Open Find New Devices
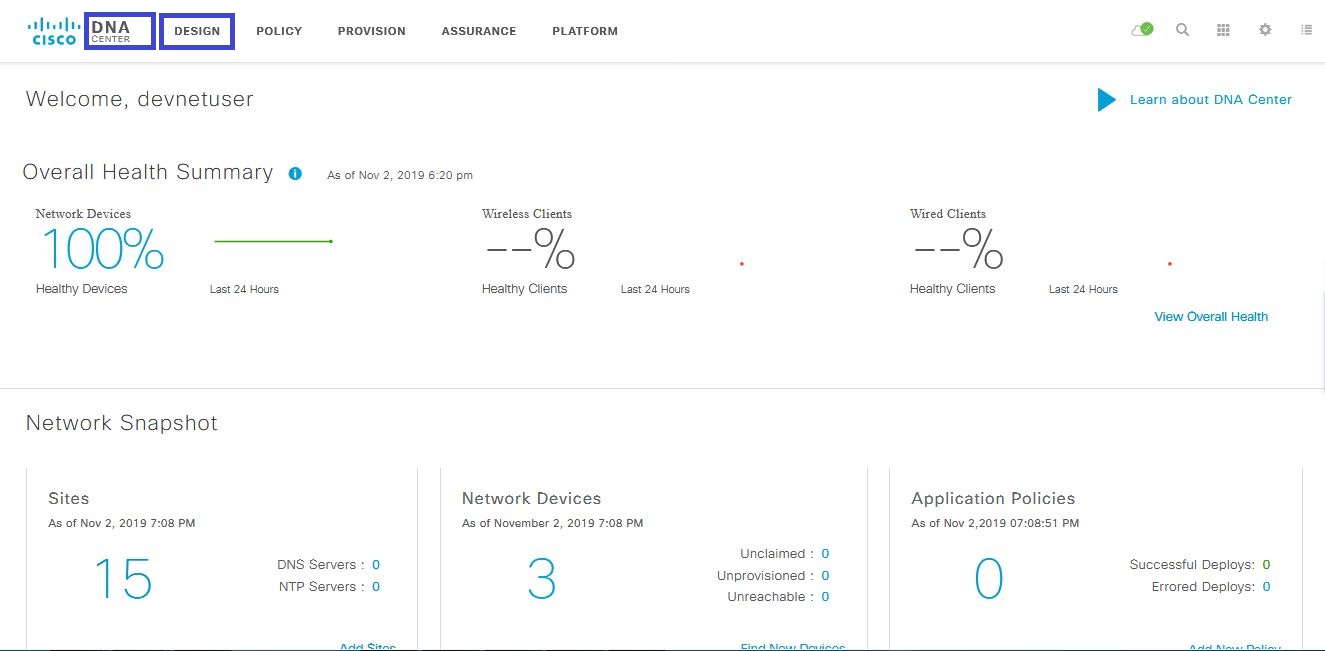The width and height of the screenshot is (1325, 651). tap(792, 646)
